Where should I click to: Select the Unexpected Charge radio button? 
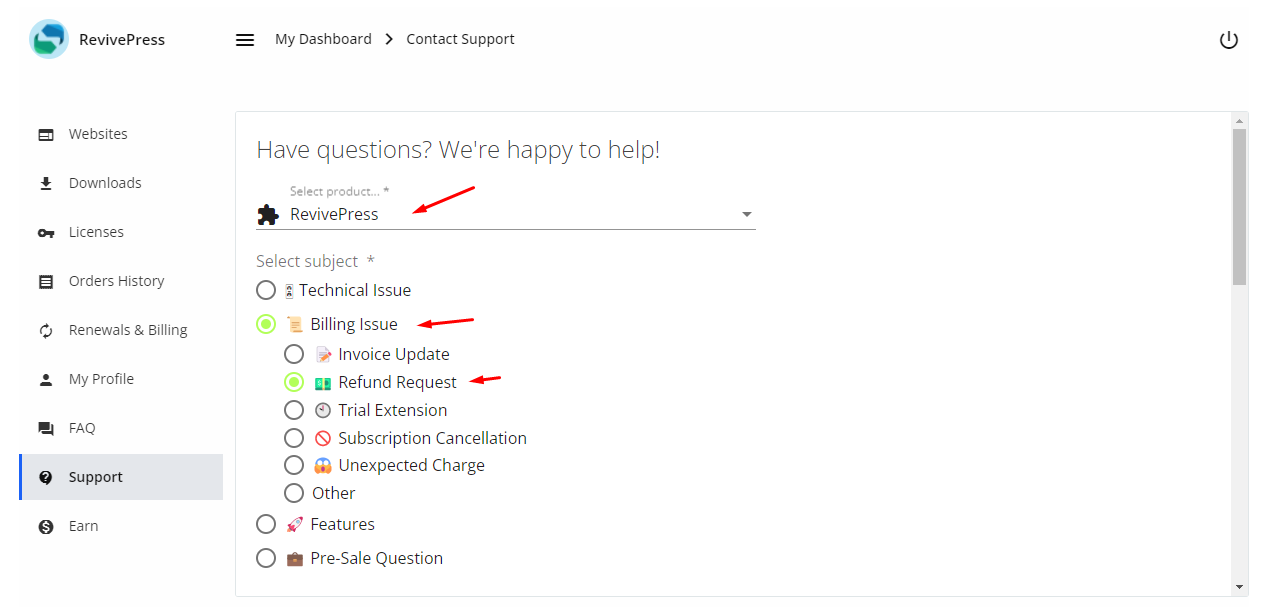(x=294, y=465)
